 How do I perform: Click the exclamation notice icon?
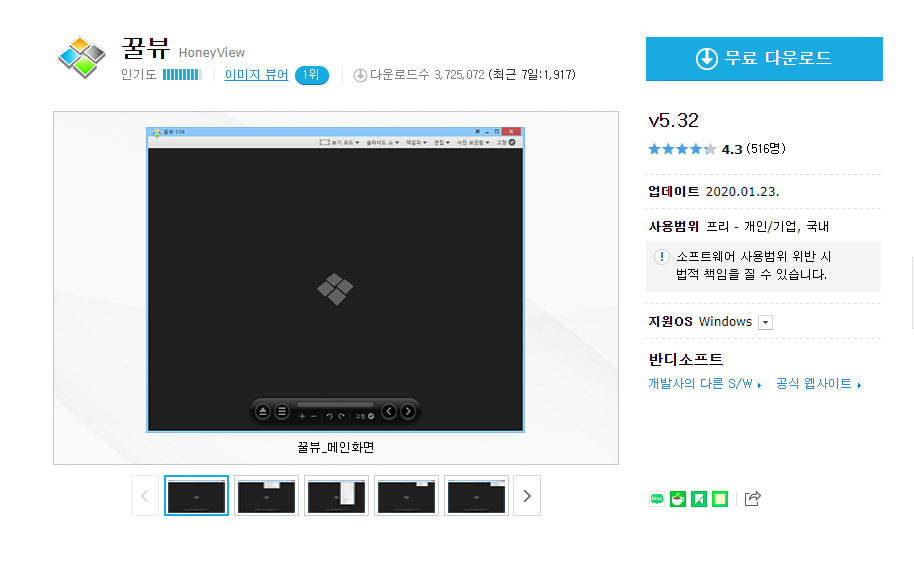[661, 256]
